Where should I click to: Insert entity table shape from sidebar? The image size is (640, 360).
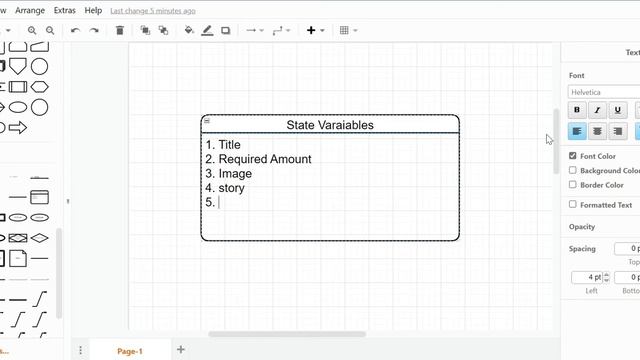[40, 197]
